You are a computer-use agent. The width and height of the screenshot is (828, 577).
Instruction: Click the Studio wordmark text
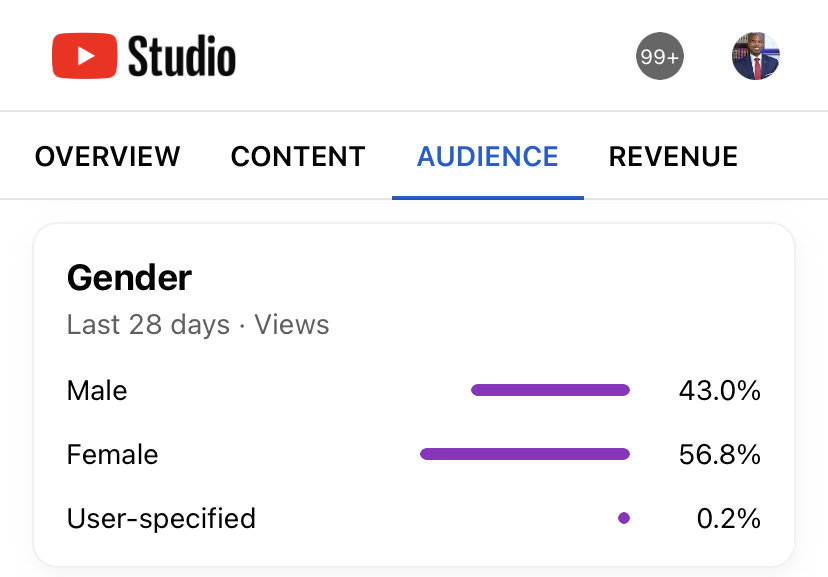click(x=182, y=57)
